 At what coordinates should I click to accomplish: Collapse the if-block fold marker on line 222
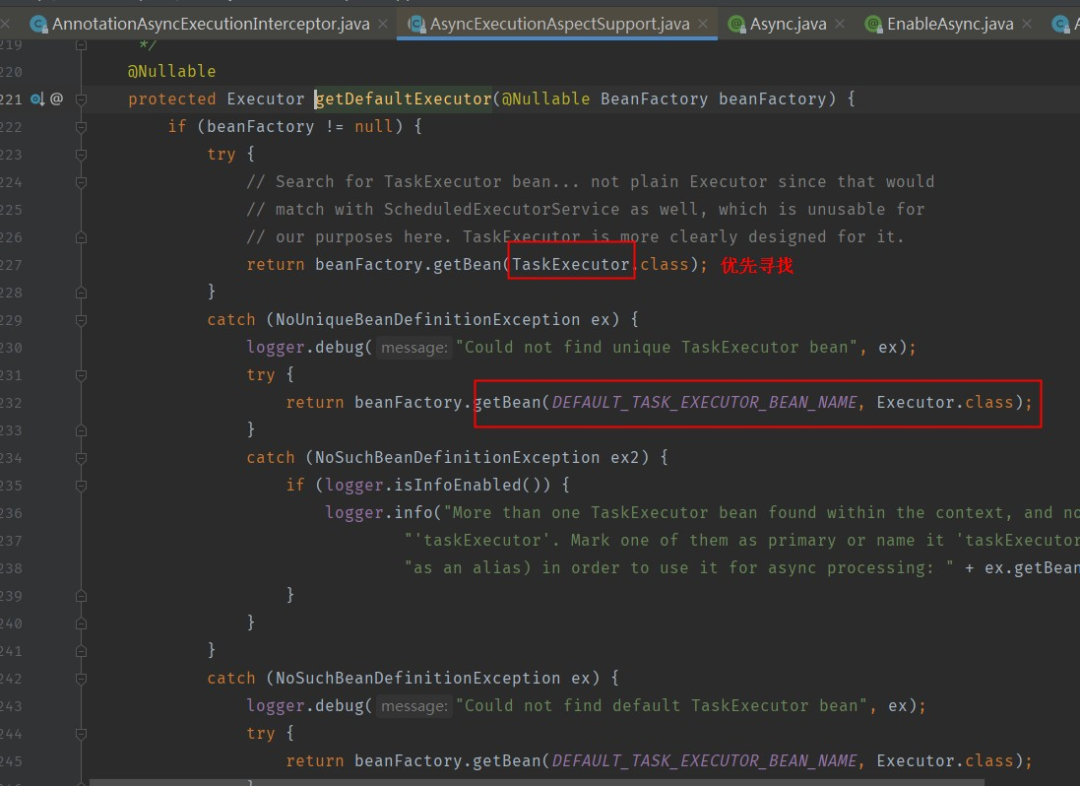81,127
